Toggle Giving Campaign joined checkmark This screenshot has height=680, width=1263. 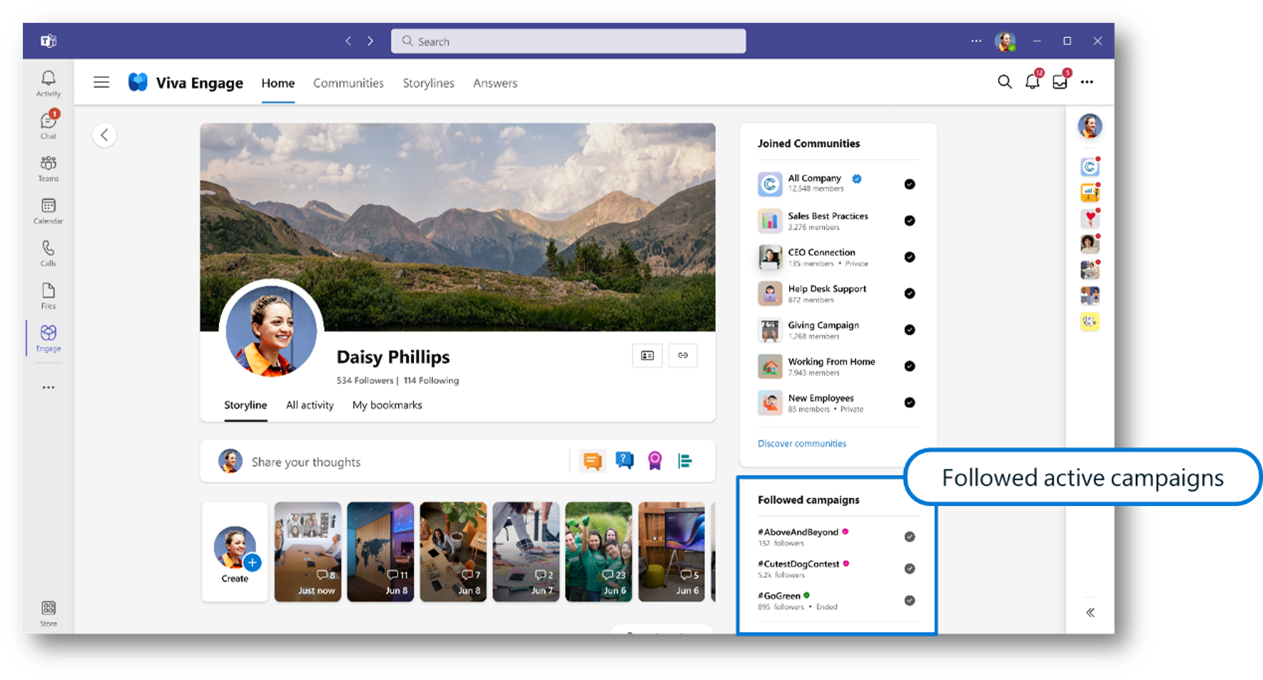909,330
